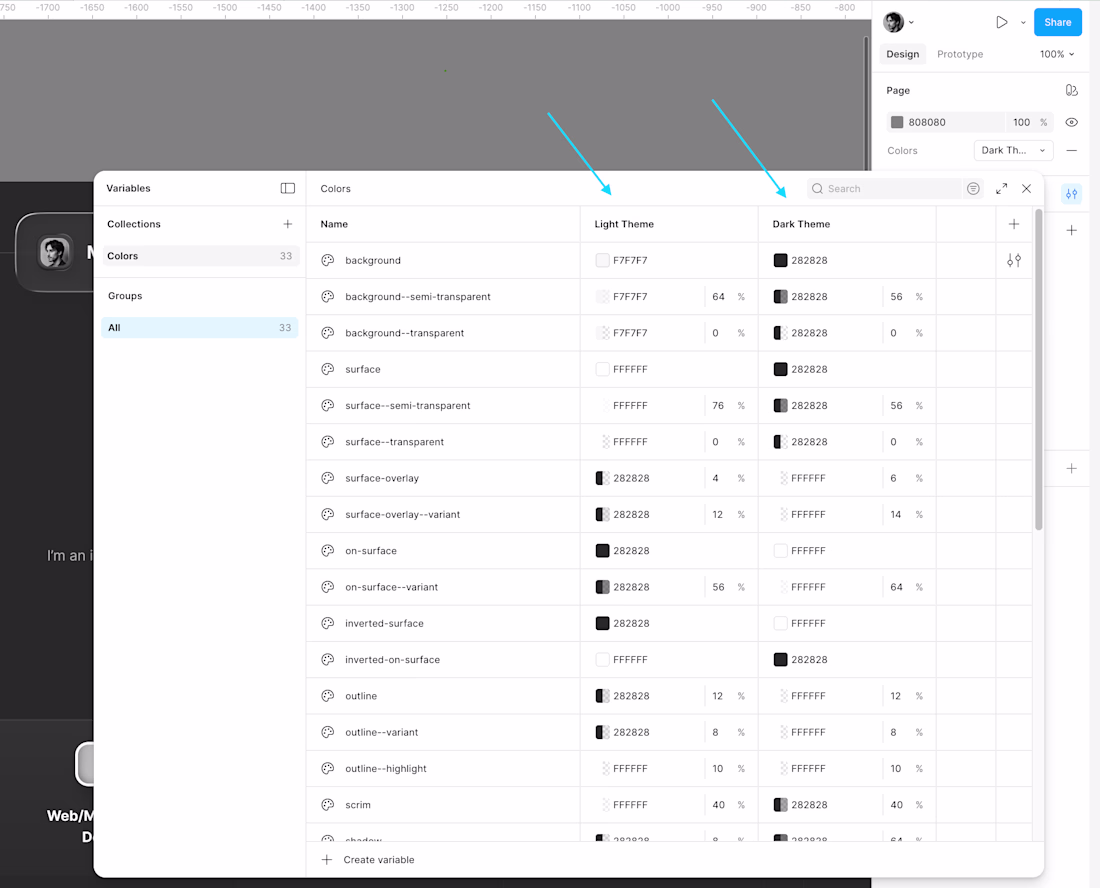1100x888 pixels.
Task: Click the Variables modal vertical scrollbar
Action: [x=1038, y=368]
